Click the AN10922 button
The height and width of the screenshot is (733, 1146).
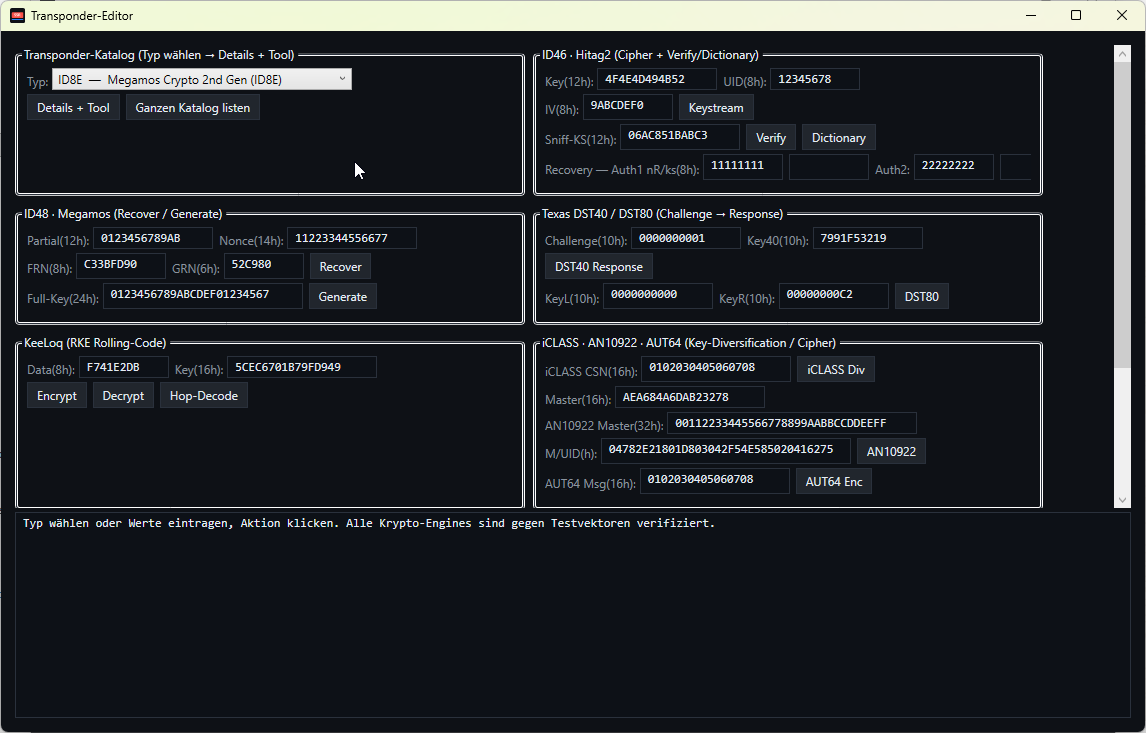pos(892,452)
